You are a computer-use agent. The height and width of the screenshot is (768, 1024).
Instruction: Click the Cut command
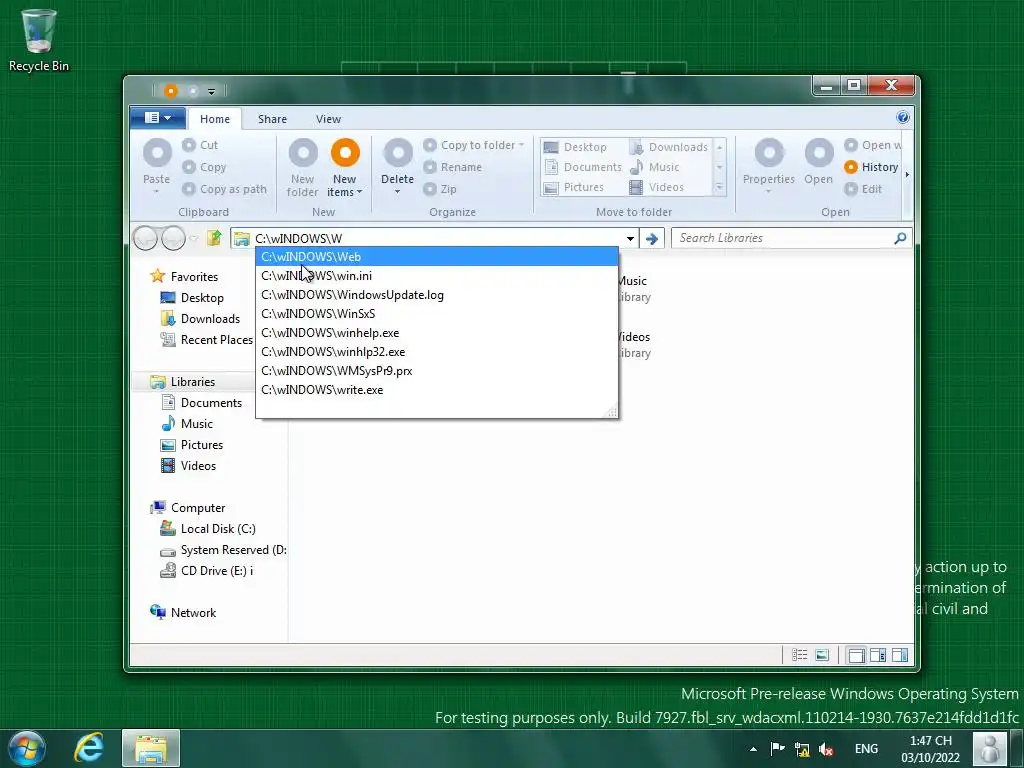click(x=200, y=145)
